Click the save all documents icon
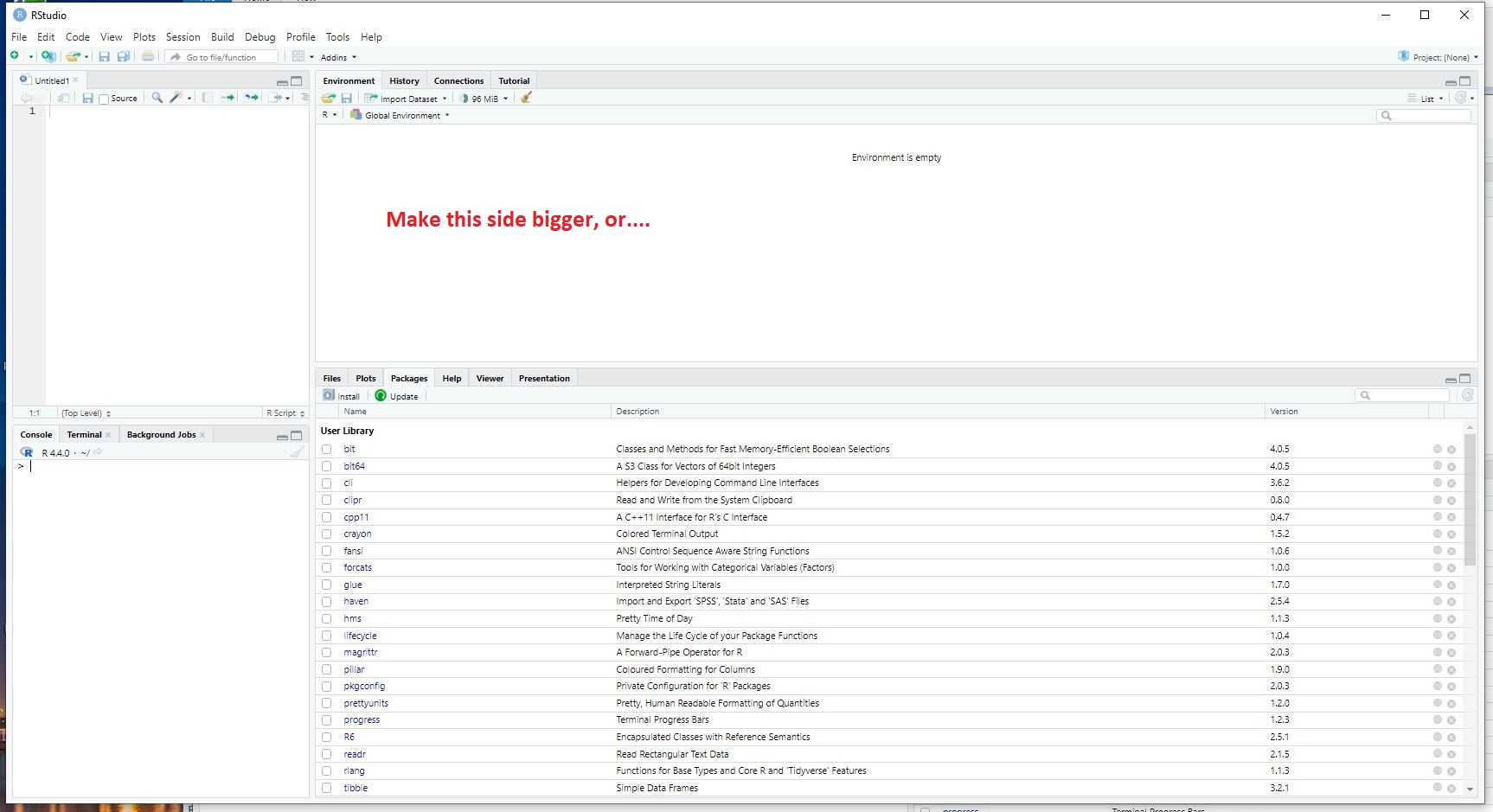 tap(124, 57)
